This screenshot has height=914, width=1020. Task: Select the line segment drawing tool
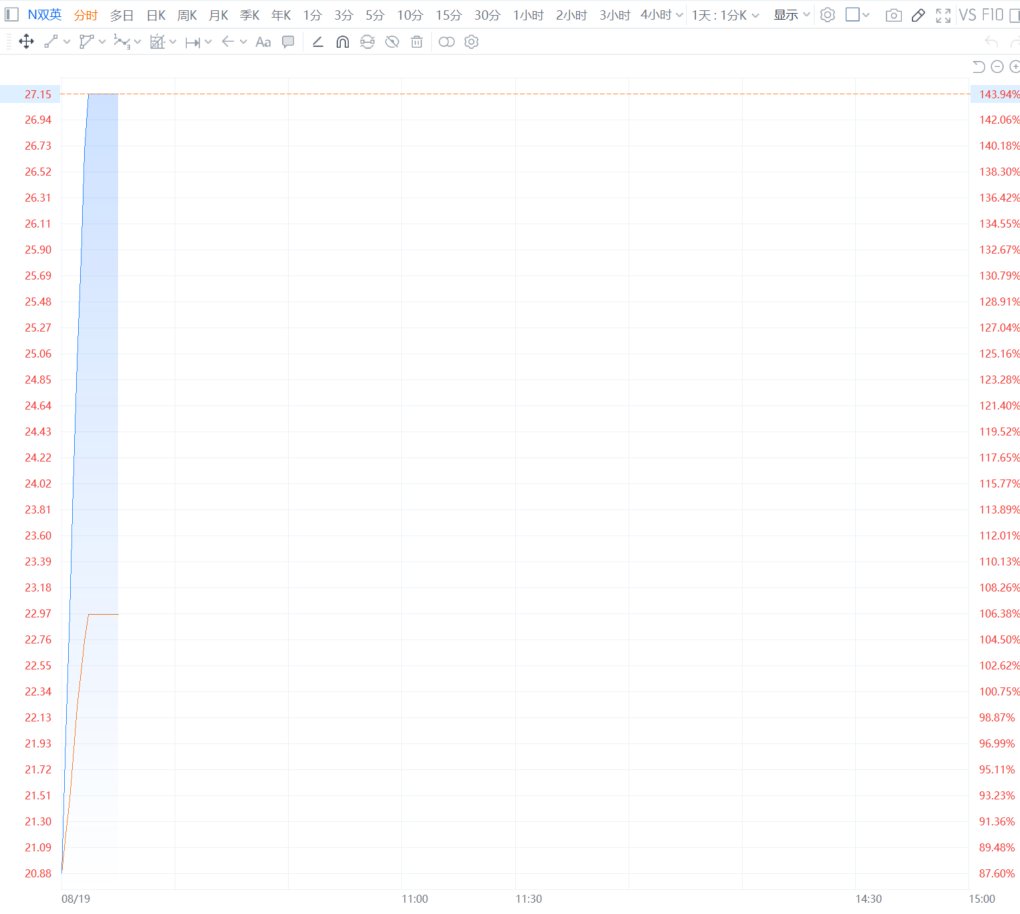(x=51, y=42)
